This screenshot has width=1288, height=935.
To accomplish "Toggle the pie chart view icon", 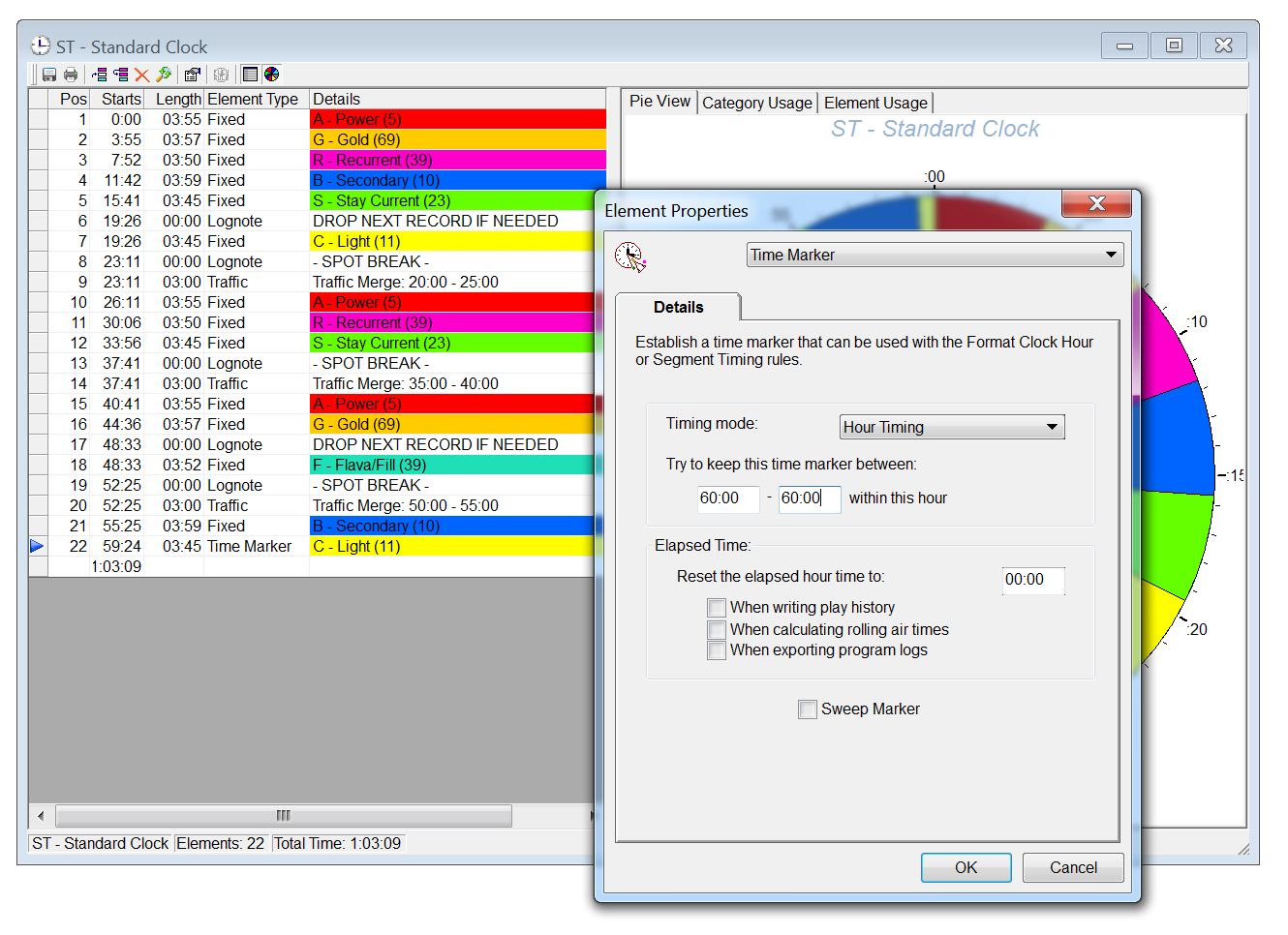I will click(x=272, y=75).
